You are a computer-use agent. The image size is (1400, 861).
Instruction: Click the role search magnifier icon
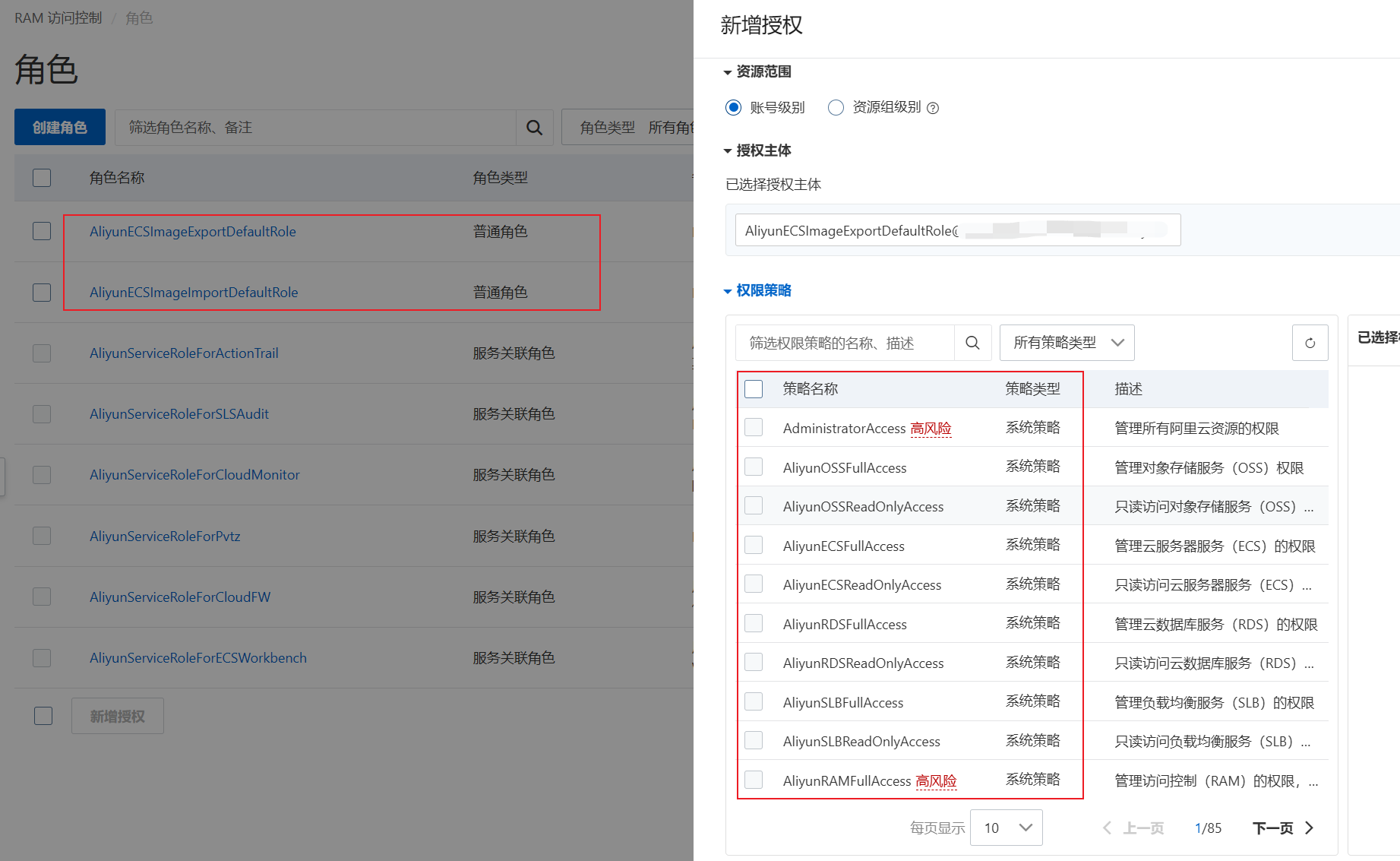(534, 128)
